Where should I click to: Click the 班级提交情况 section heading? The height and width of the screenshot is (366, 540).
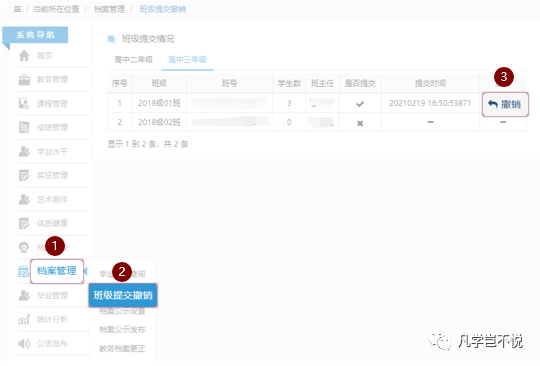pos(148,39)
